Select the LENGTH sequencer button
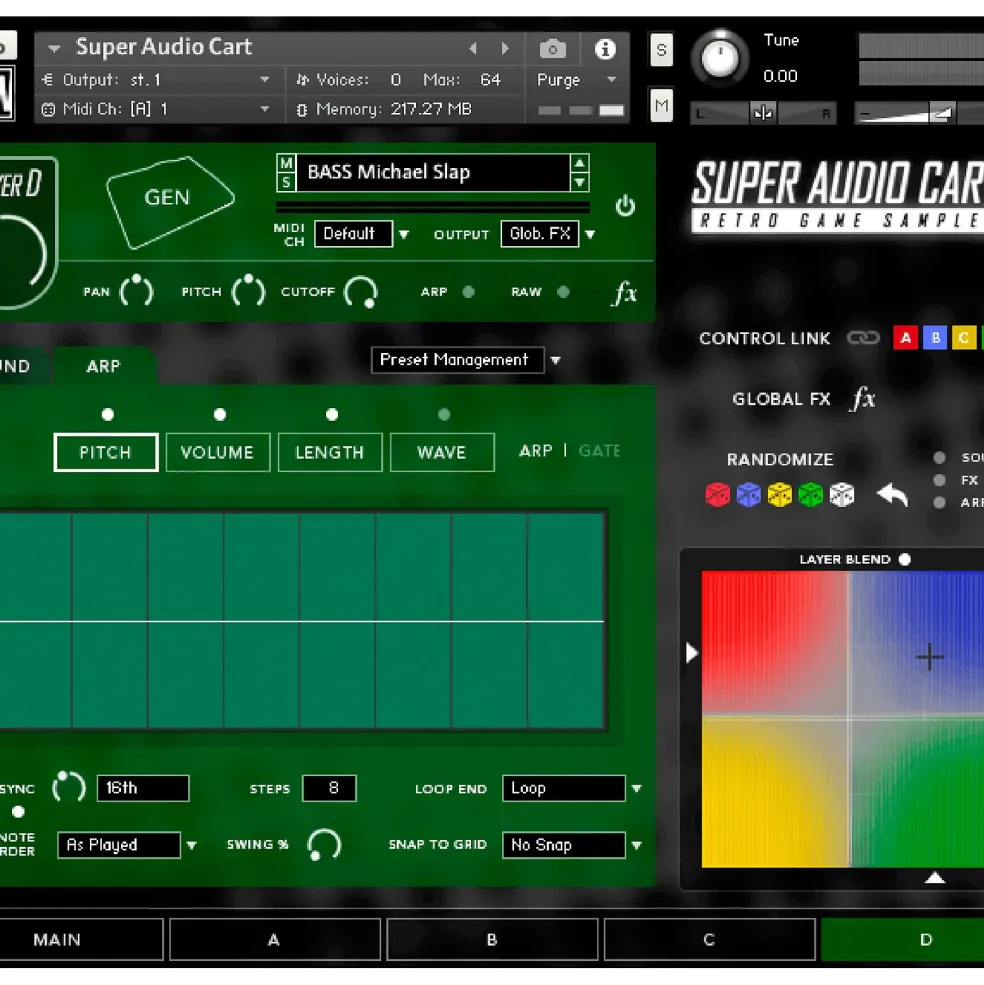Image resolution: width=984 pixels, height=985 pixels. [x=330, y=452]
